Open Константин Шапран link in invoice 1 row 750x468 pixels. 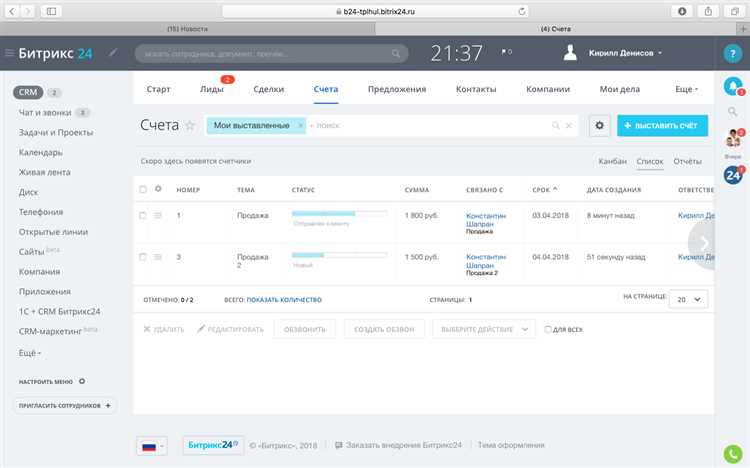coord(486,220)
